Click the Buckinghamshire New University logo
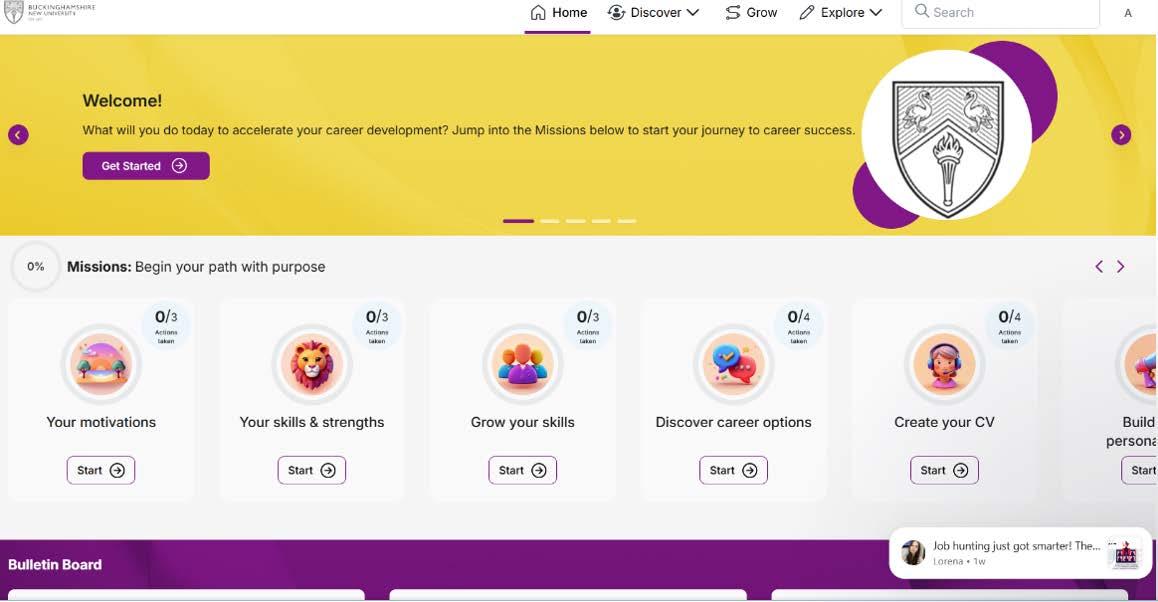The height and width of the screenshot is (602, 1158). 49,12
